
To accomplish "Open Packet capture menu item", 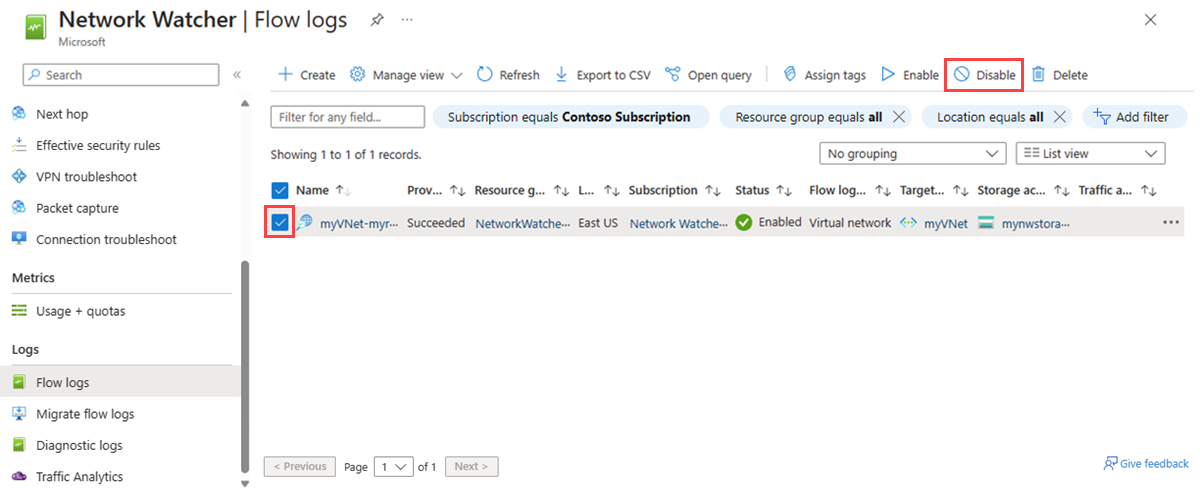I will 77,208.
